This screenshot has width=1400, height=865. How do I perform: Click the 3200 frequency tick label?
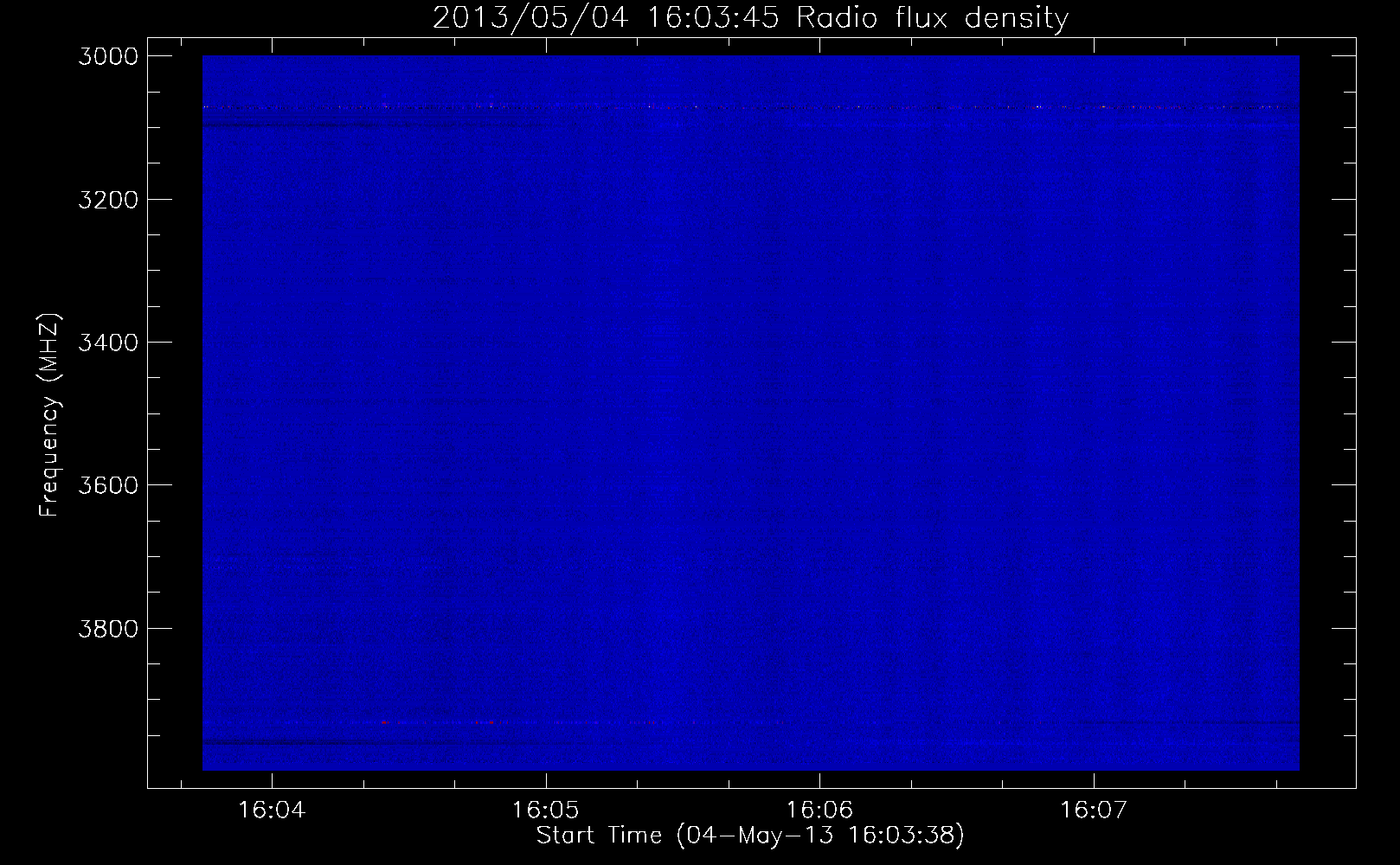[108, 200]
